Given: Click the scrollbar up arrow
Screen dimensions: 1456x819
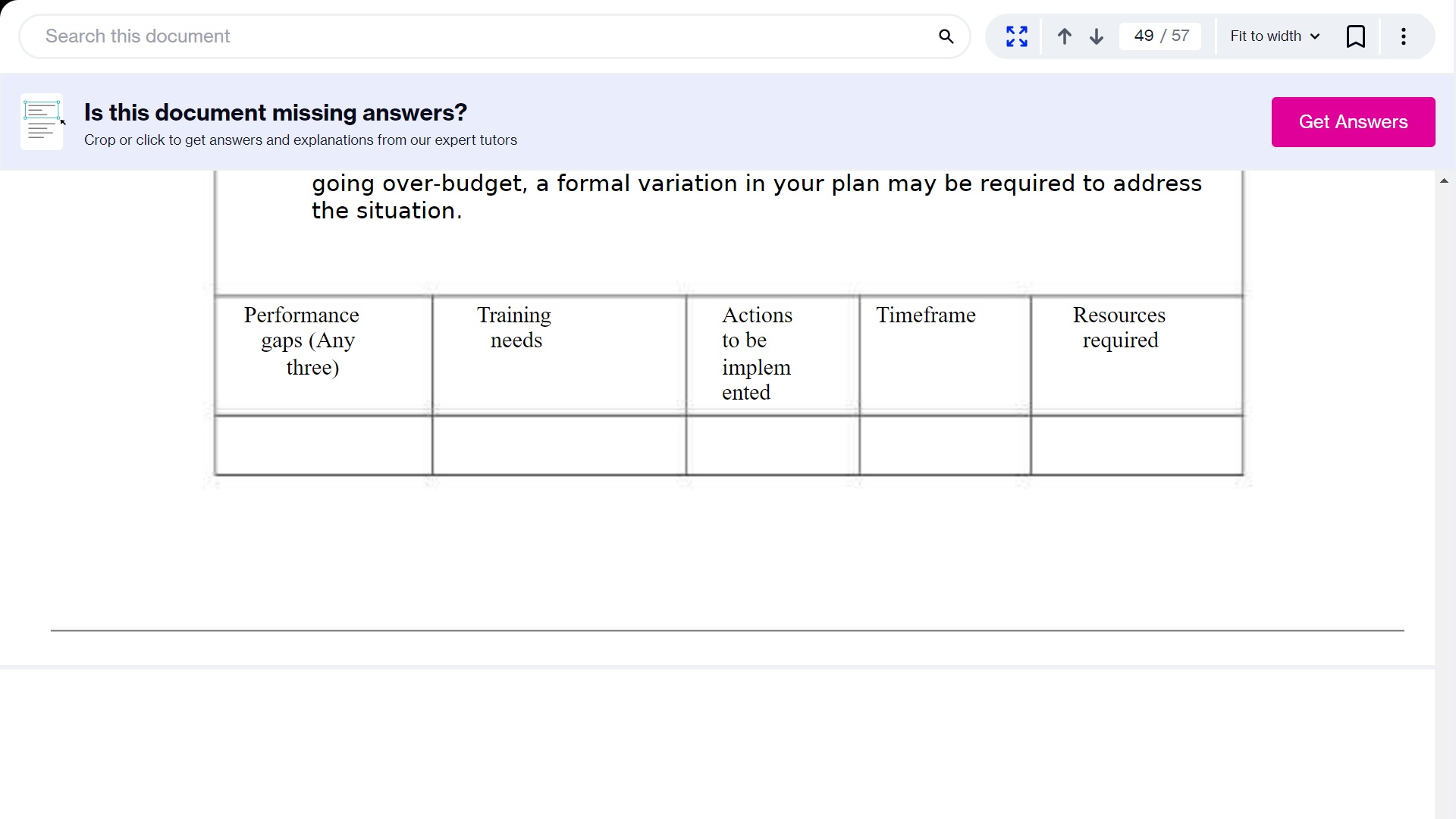Looking at the screenshot, I should pyautogui.click(x=1444, y=181).
